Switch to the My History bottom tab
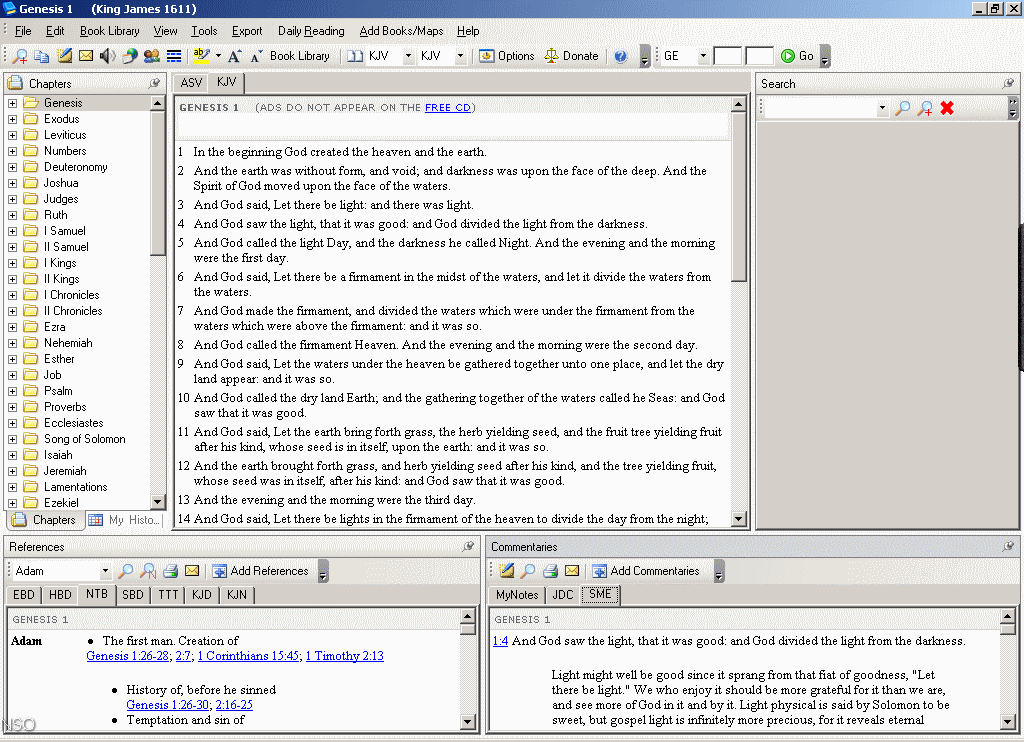The width and height of the screenshot is (1024, 742). click(124, 520)
